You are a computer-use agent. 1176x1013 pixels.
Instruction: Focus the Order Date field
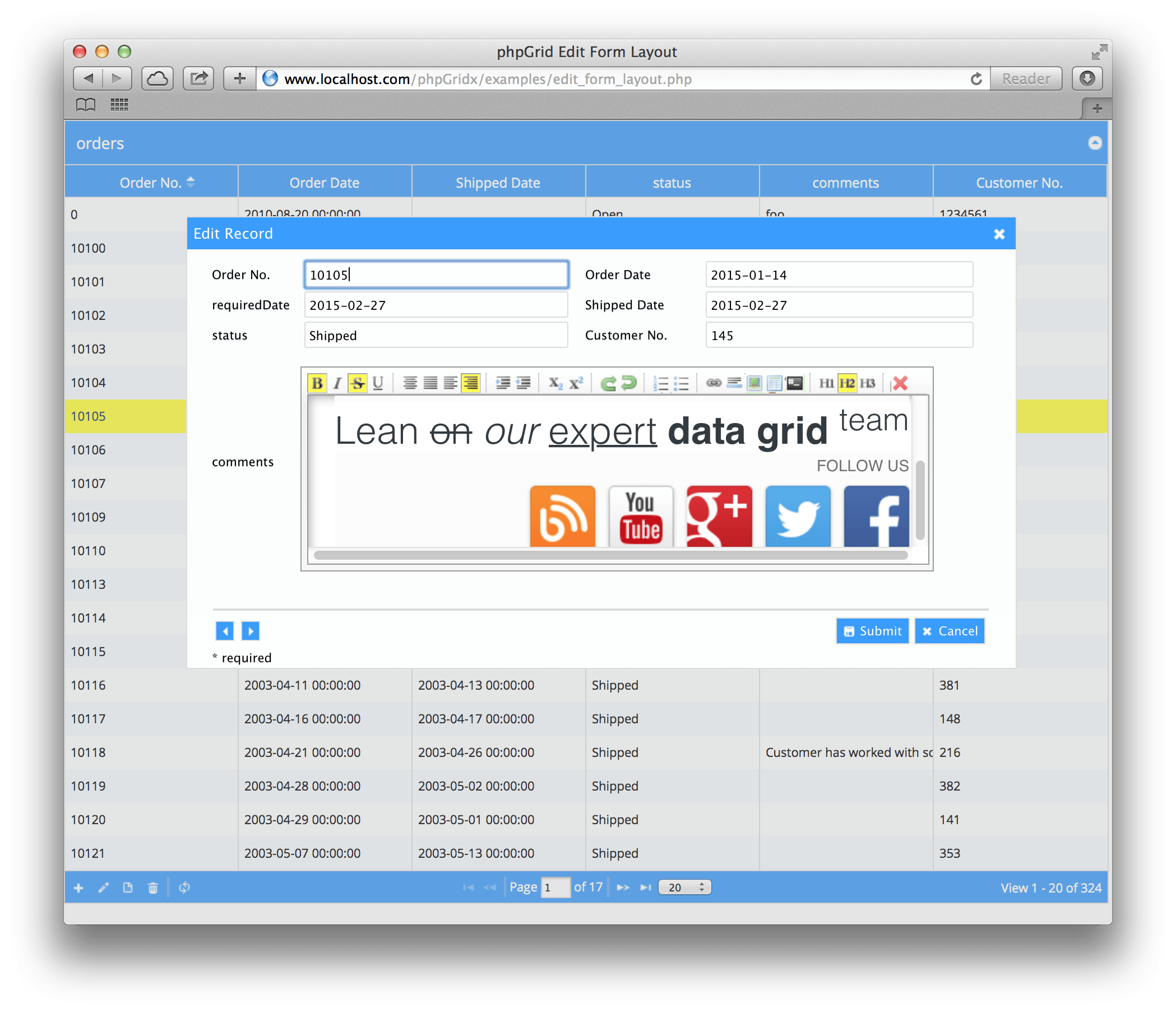(839, 275)
